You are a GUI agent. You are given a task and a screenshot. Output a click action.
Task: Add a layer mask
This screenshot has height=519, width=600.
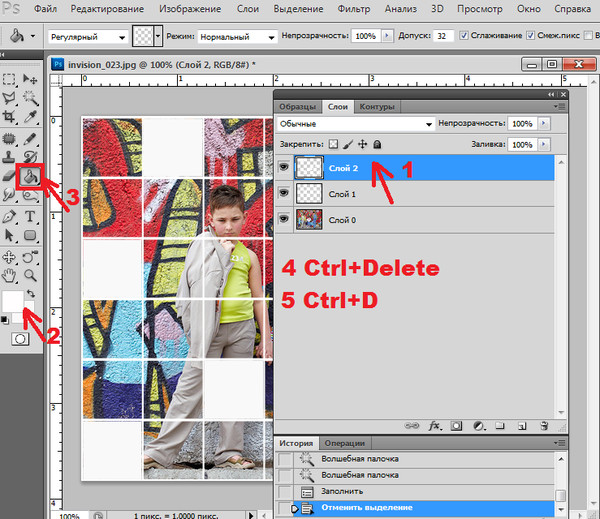pyautogui.click(x=456, y=426)
